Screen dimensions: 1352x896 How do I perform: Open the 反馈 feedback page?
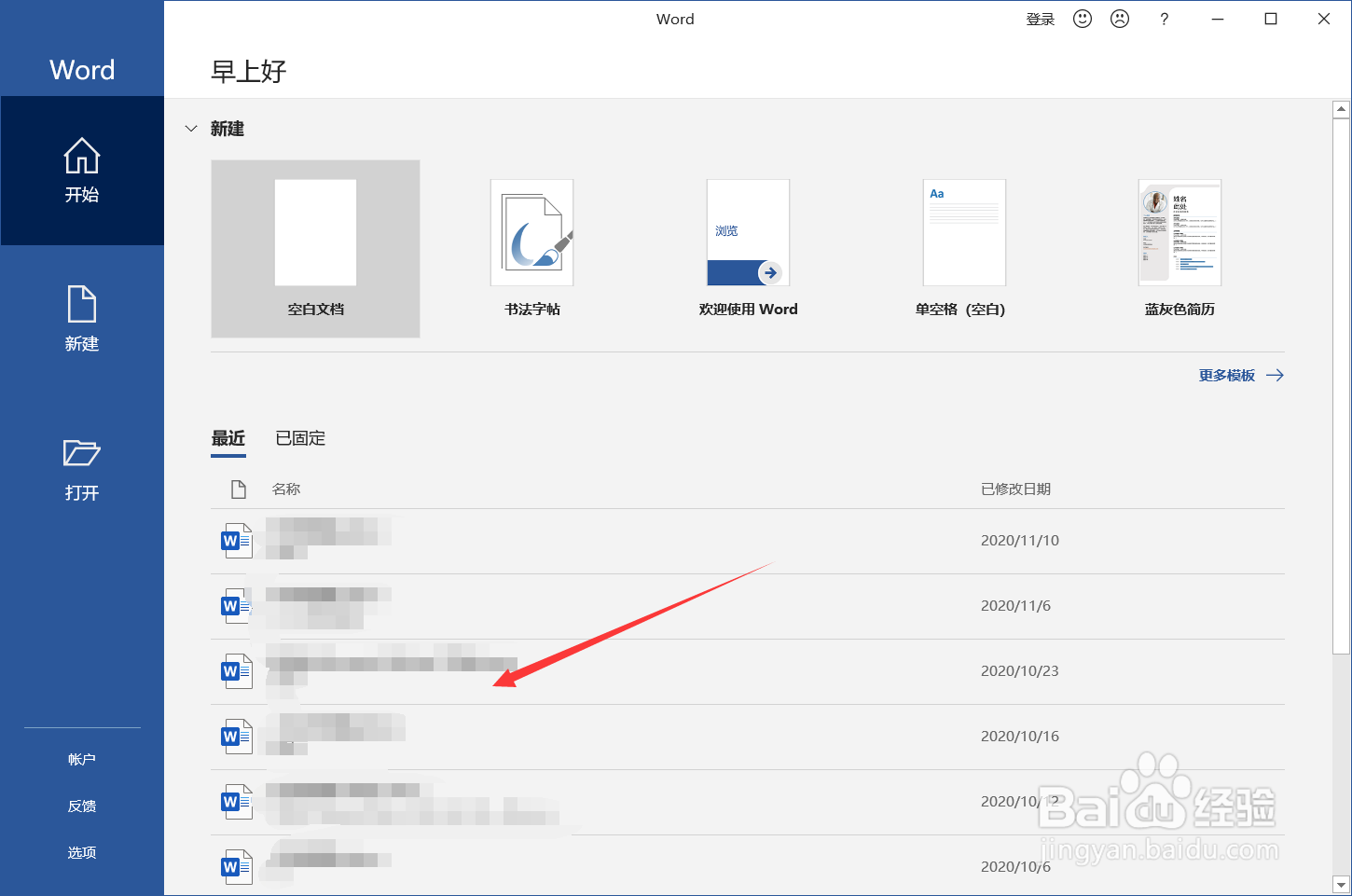click(82, 806)
